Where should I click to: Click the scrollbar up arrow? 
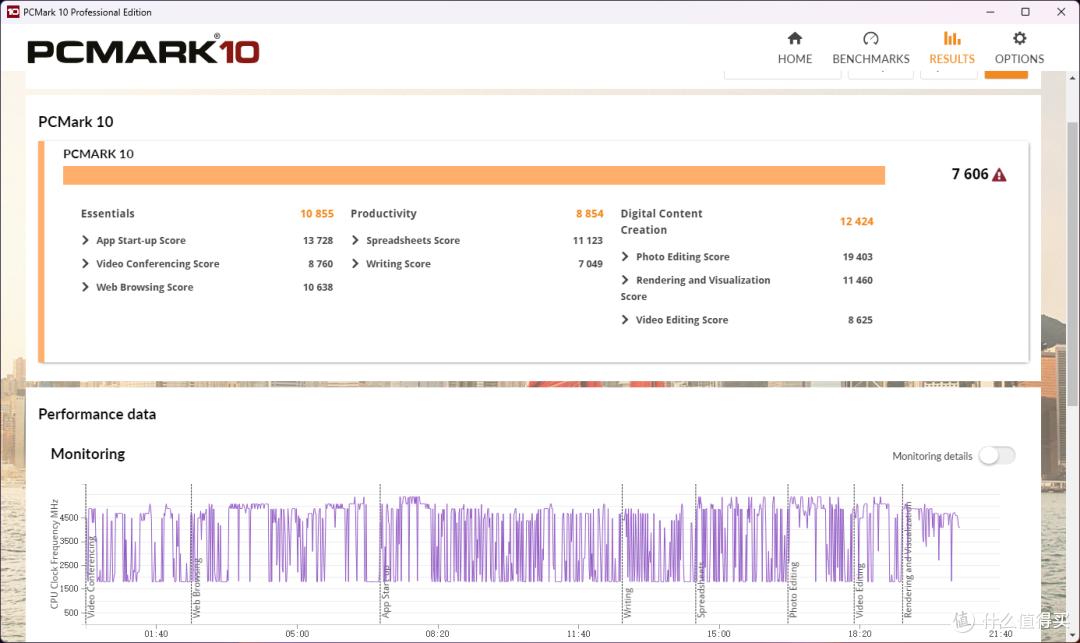pos(1072,78)
